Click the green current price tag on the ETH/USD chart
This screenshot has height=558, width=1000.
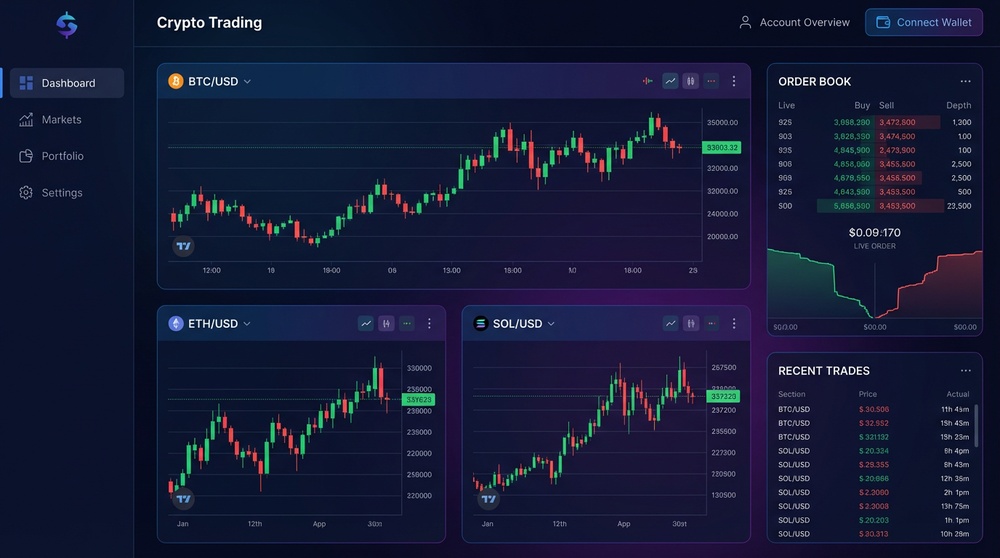pyautogui.click(x=418, y=399)
